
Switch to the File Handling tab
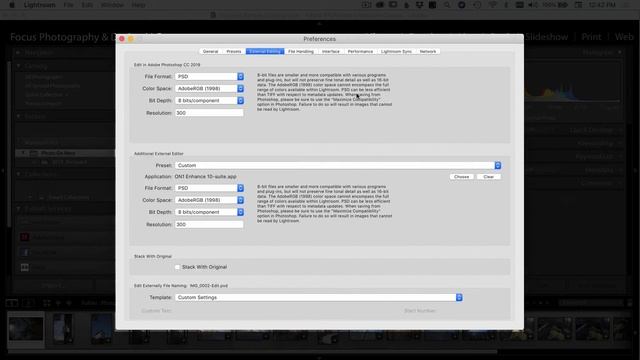pyautogui.click(x=301, y=51)
